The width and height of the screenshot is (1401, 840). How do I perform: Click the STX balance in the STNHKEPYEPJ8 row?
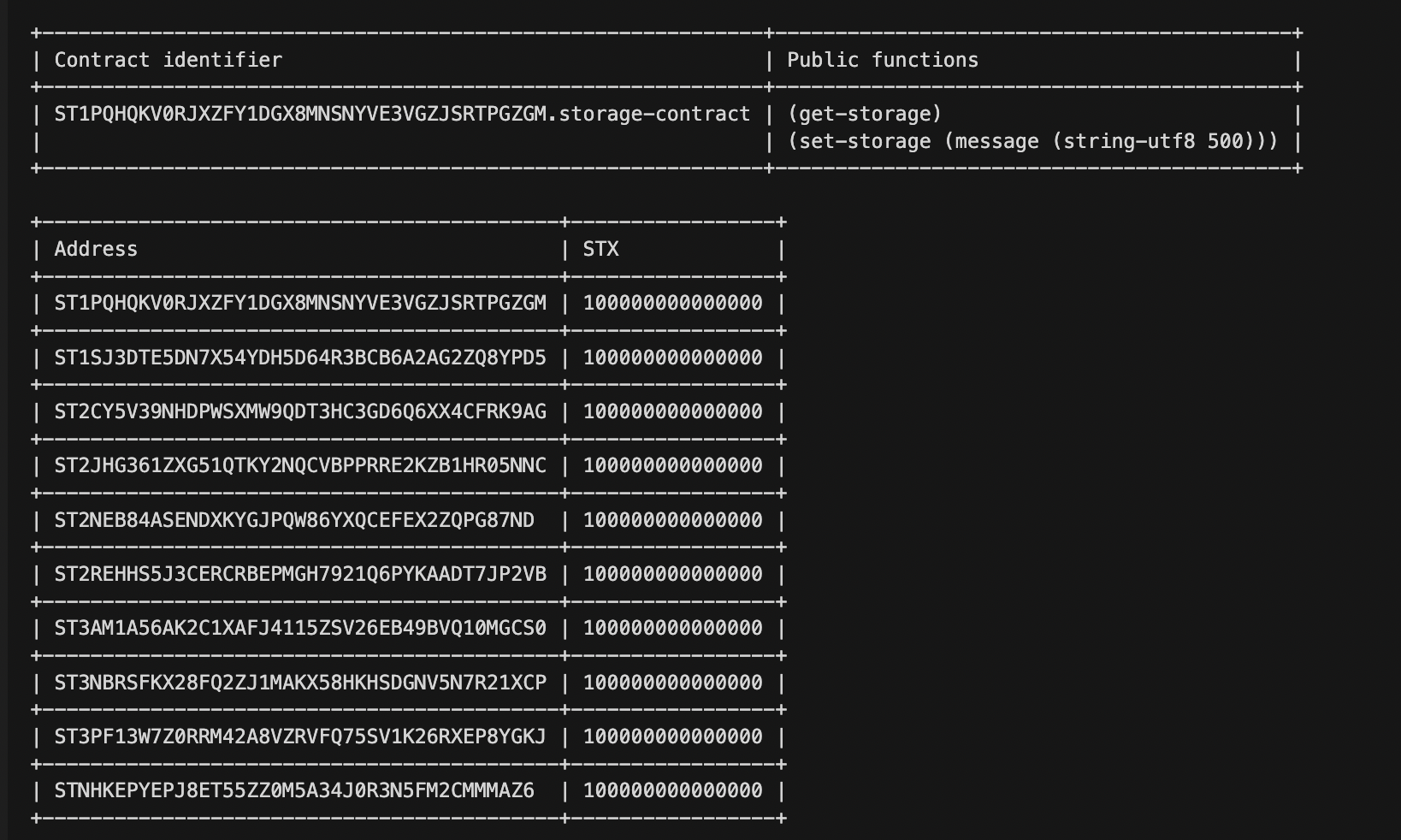pyautogui.click(x=672, y=790)
